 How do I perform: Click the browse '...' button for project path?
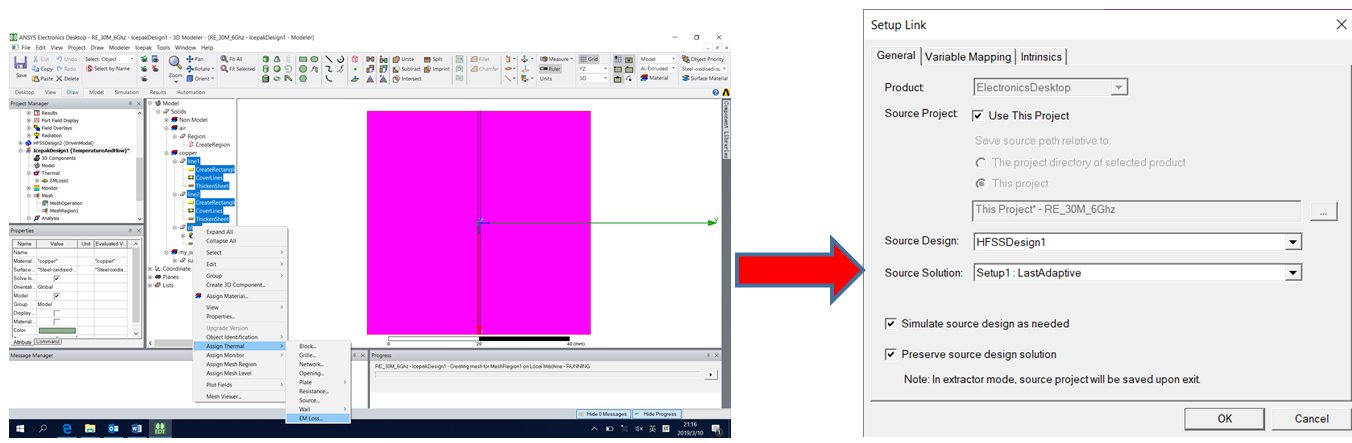1322,211
